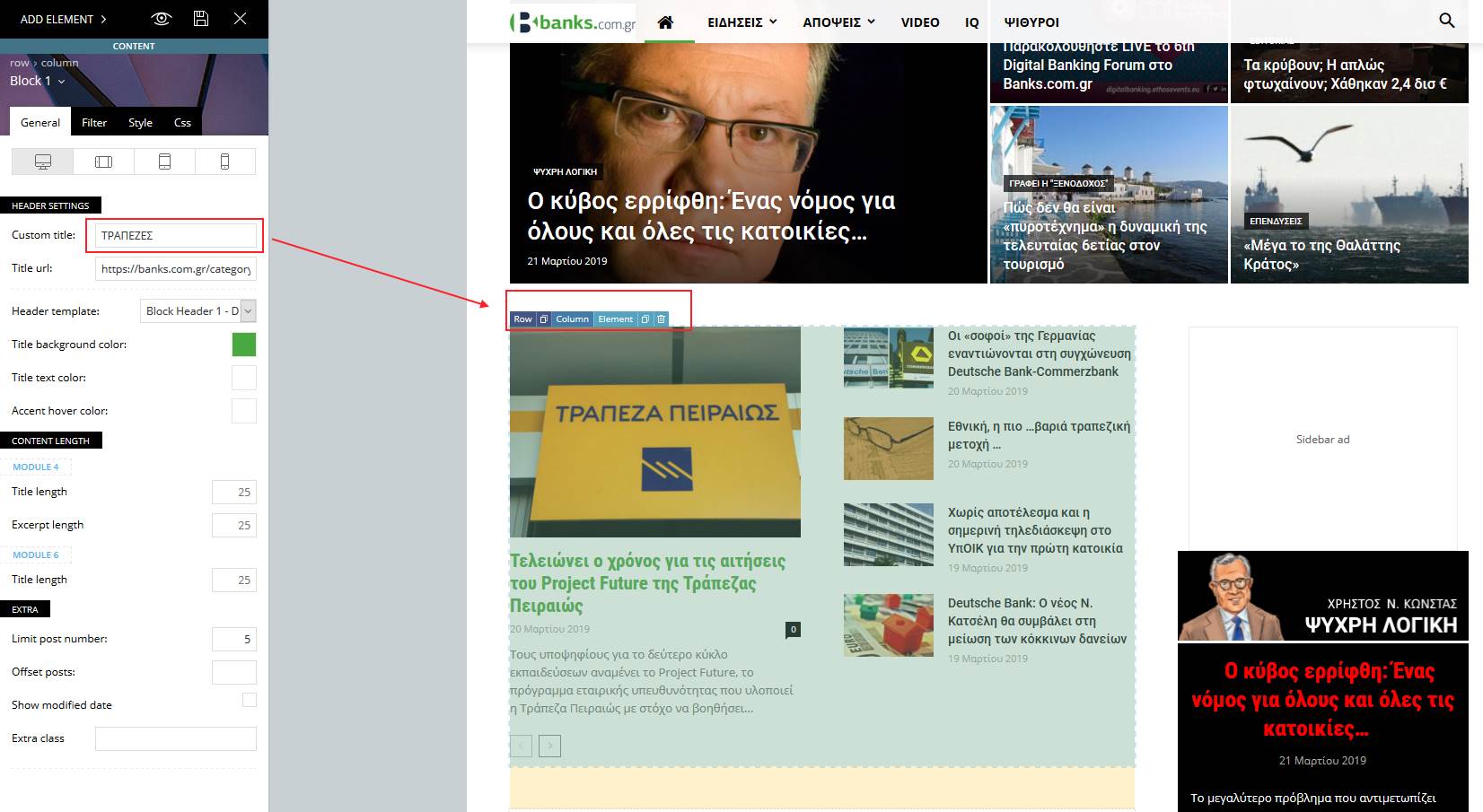Viewport: 1483px width, 812px height.
Task: Pick the green Title background color swatch
Action: tap(244, 345)
